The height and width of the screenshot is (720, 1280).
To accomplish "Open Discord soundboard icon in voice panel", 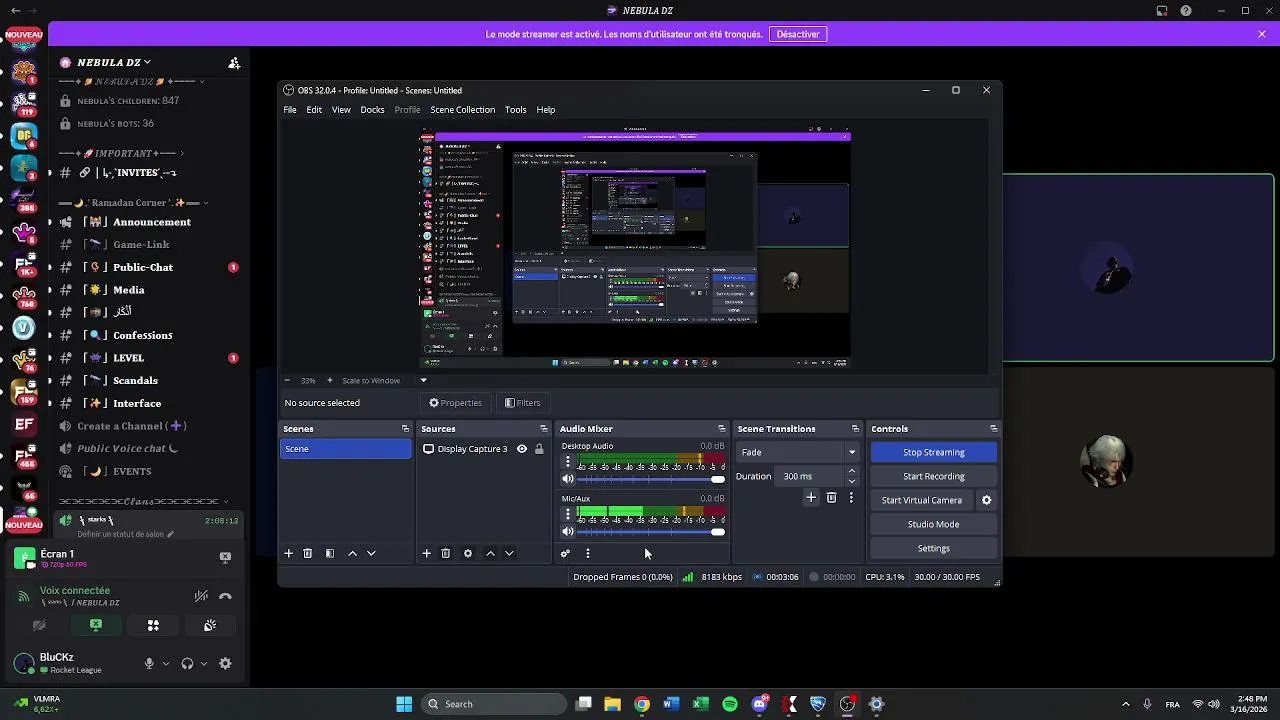I will (x=210, y=625).
